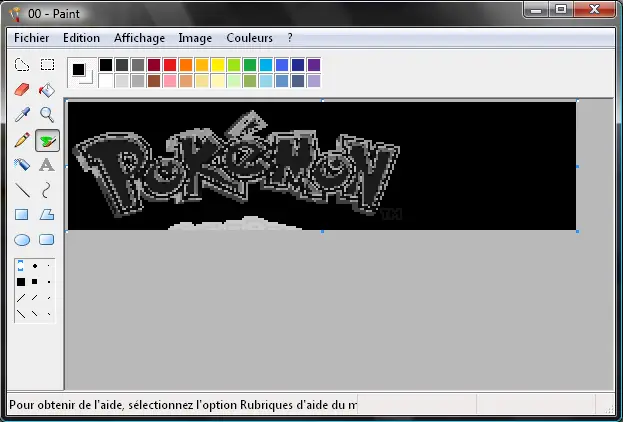Pick the orange color swatch
The image size is (623, 422).
point(186,65)
